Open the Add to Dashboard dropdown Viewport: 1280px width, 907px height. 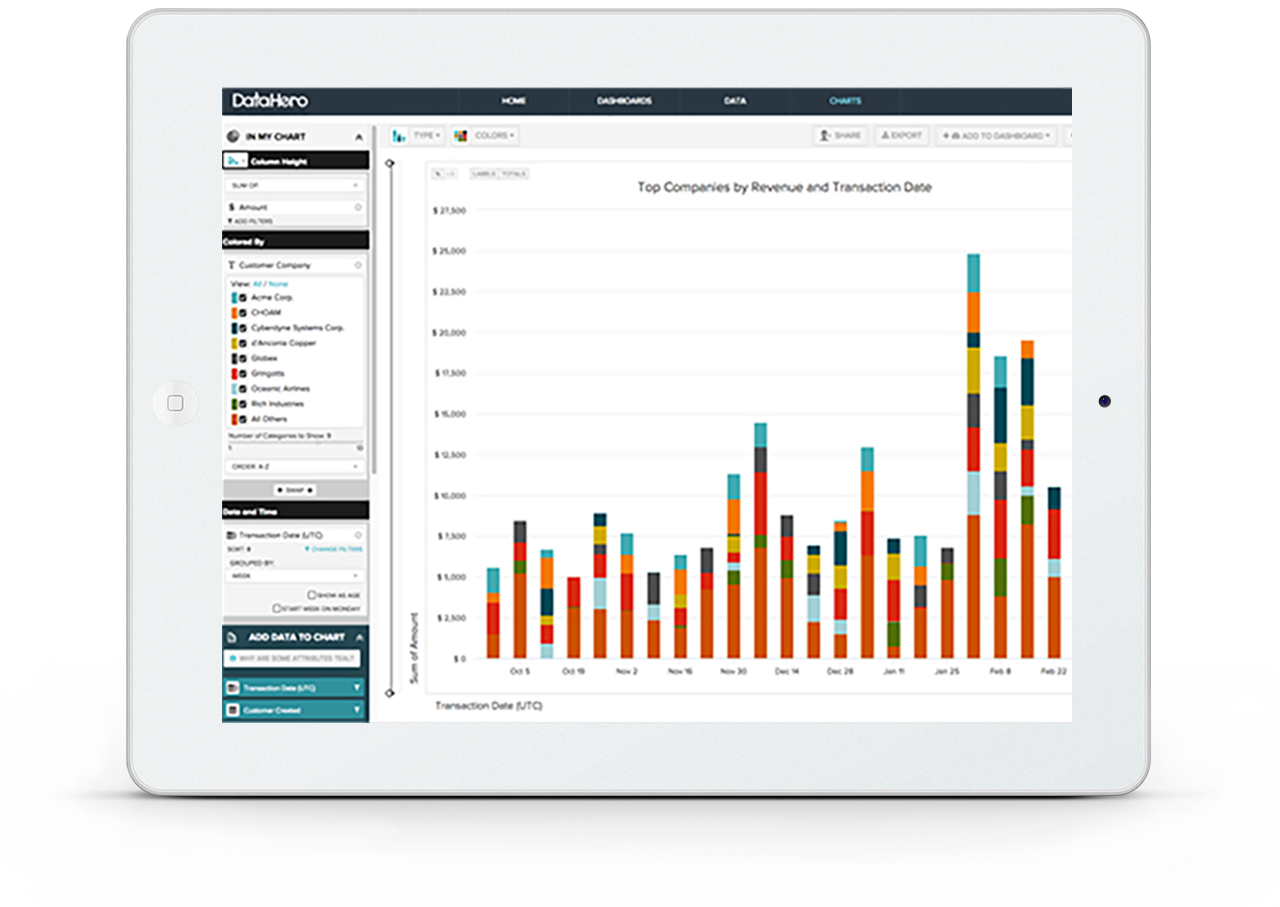click(997, 135)
